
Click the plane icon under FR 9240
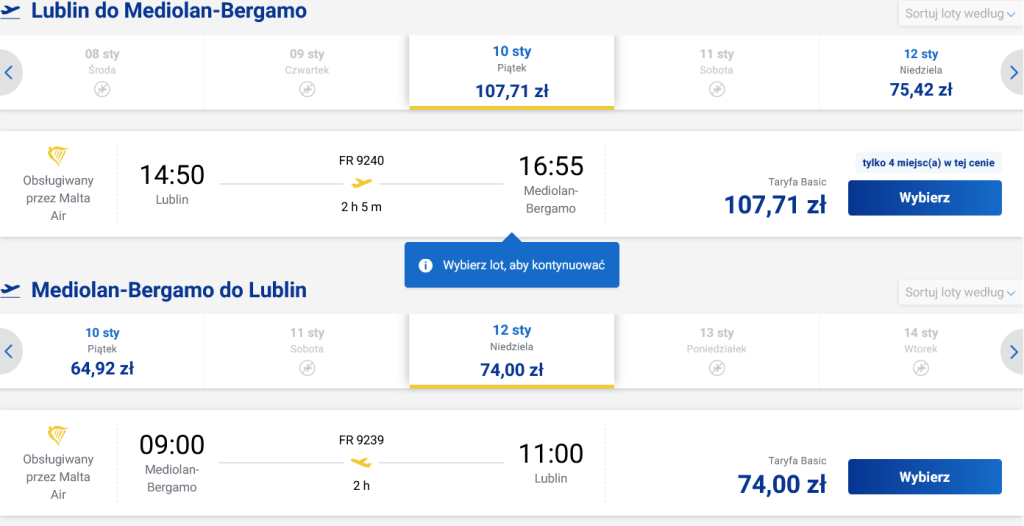point(361,183)
